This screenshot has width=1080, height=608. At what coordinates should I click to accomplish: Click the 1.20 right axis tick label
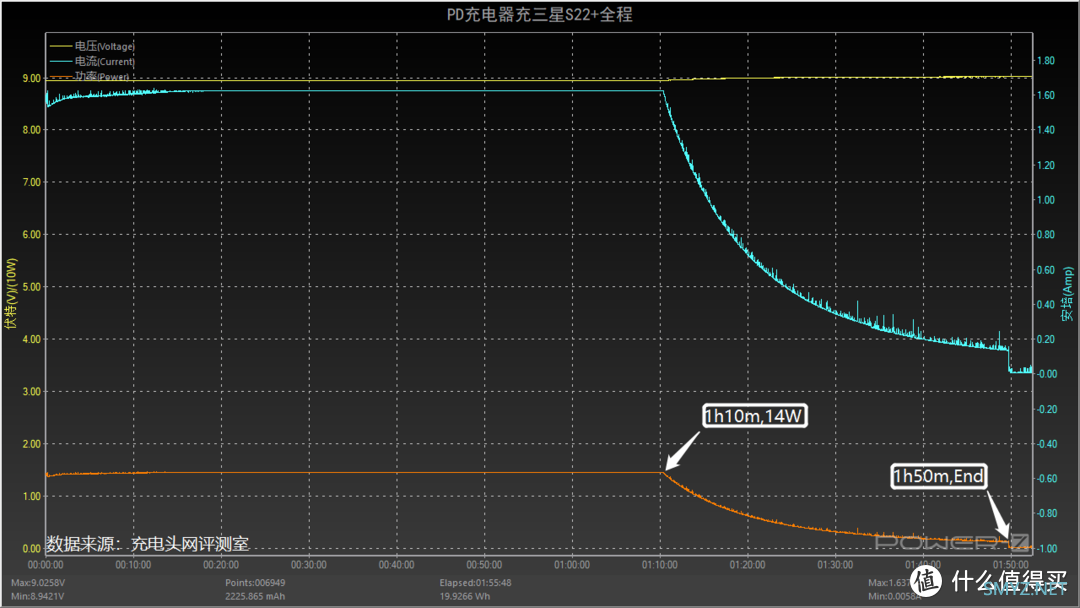1046,165
